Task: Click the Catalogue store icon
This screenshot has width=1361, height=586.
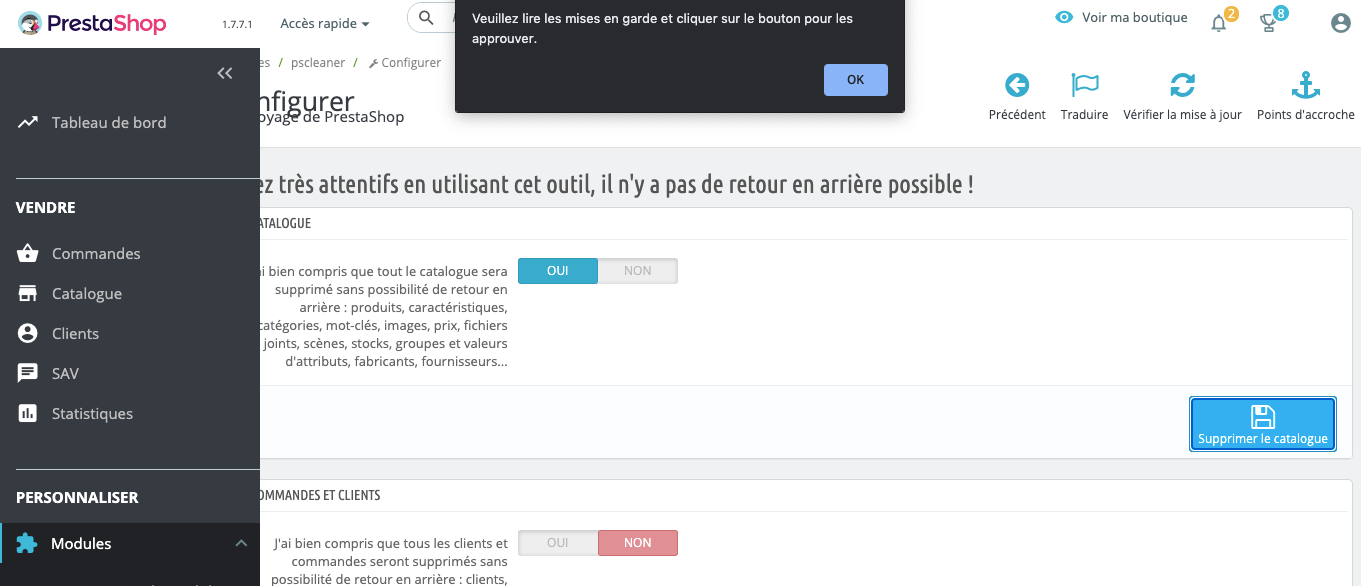Action: coord(28,293)
